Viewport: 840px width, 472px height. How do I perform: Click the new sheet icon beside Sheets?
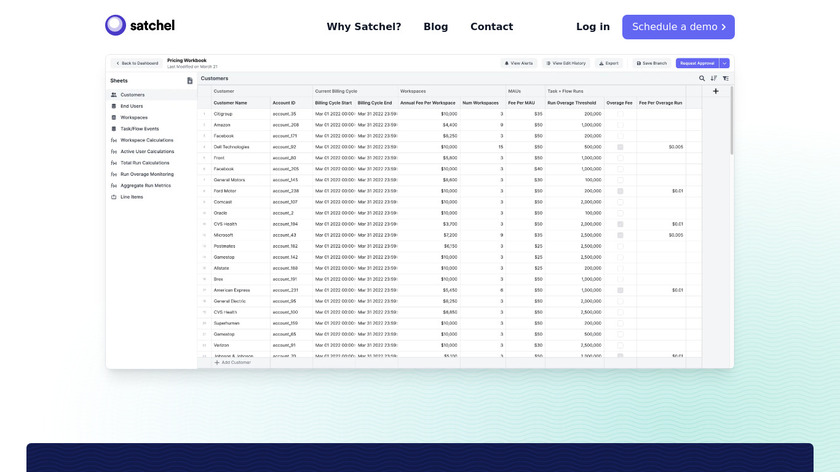190,80
